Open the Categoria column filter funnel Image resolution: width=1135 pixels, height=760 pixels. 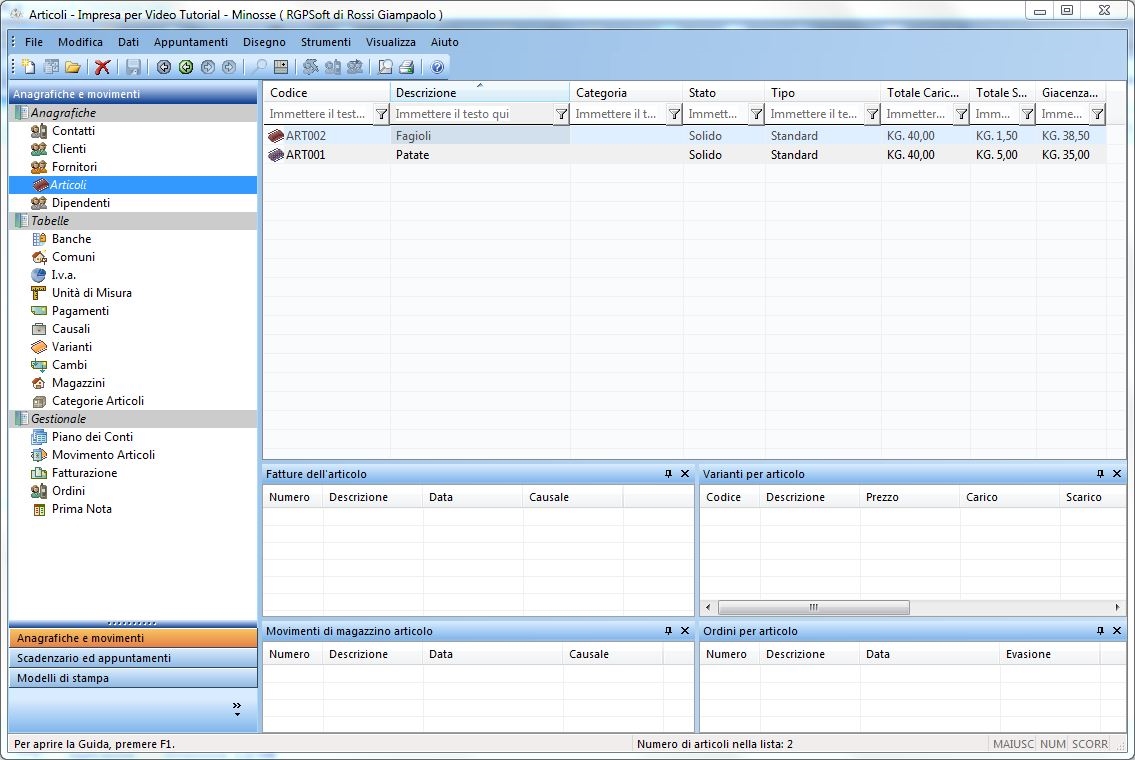pyautogui.click(x=674, y=114)
